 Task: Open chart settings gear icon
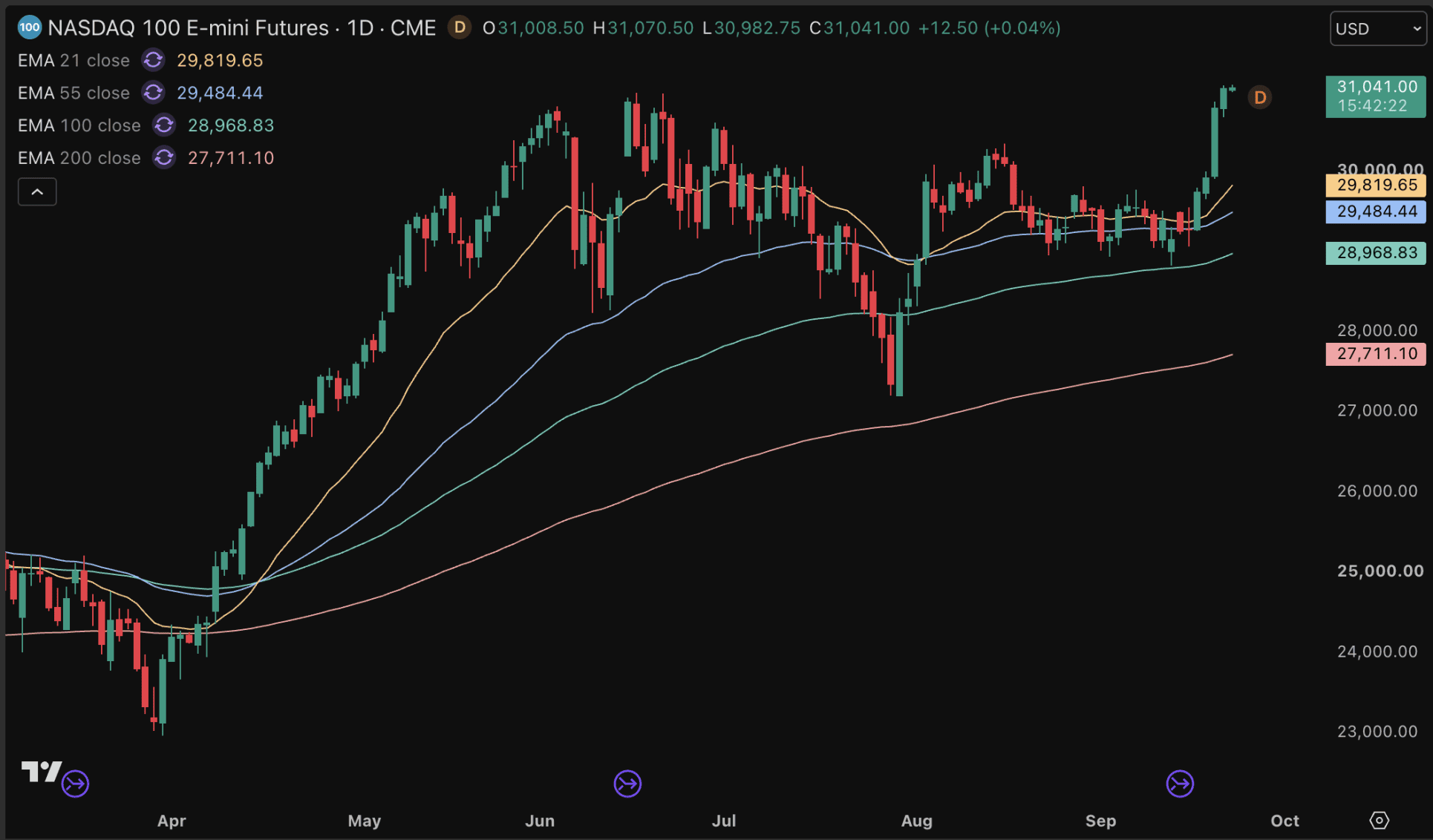click(x=1379, y=821)
